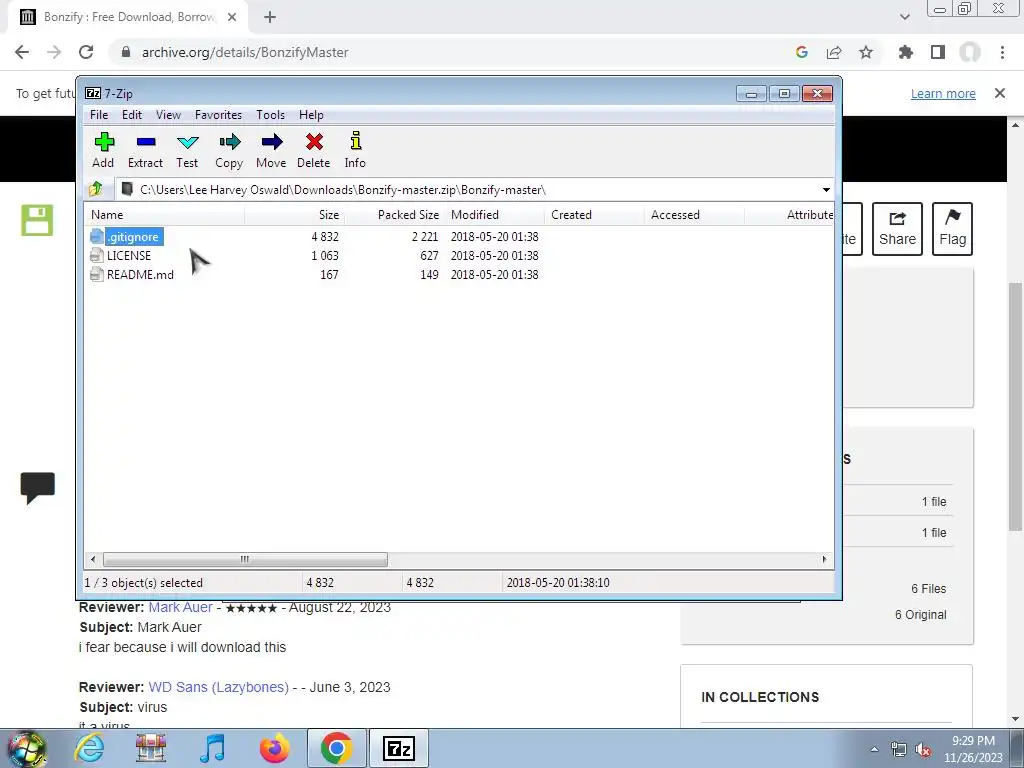Sort by the Modified column header
1024x768 pixels.
(494, 215)
